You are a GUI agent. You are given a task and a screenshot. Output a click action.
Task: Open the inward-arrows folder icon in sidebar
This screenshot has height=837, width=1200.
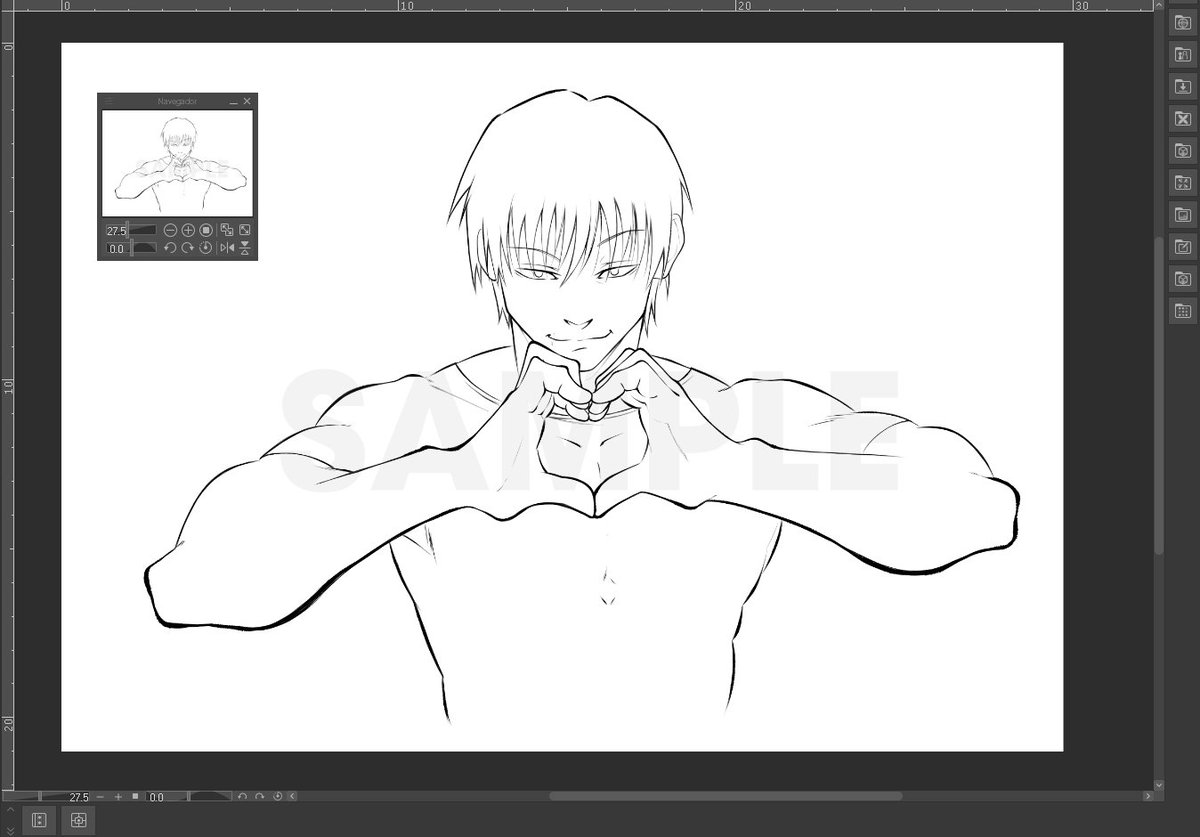(x=1182, y=182)
